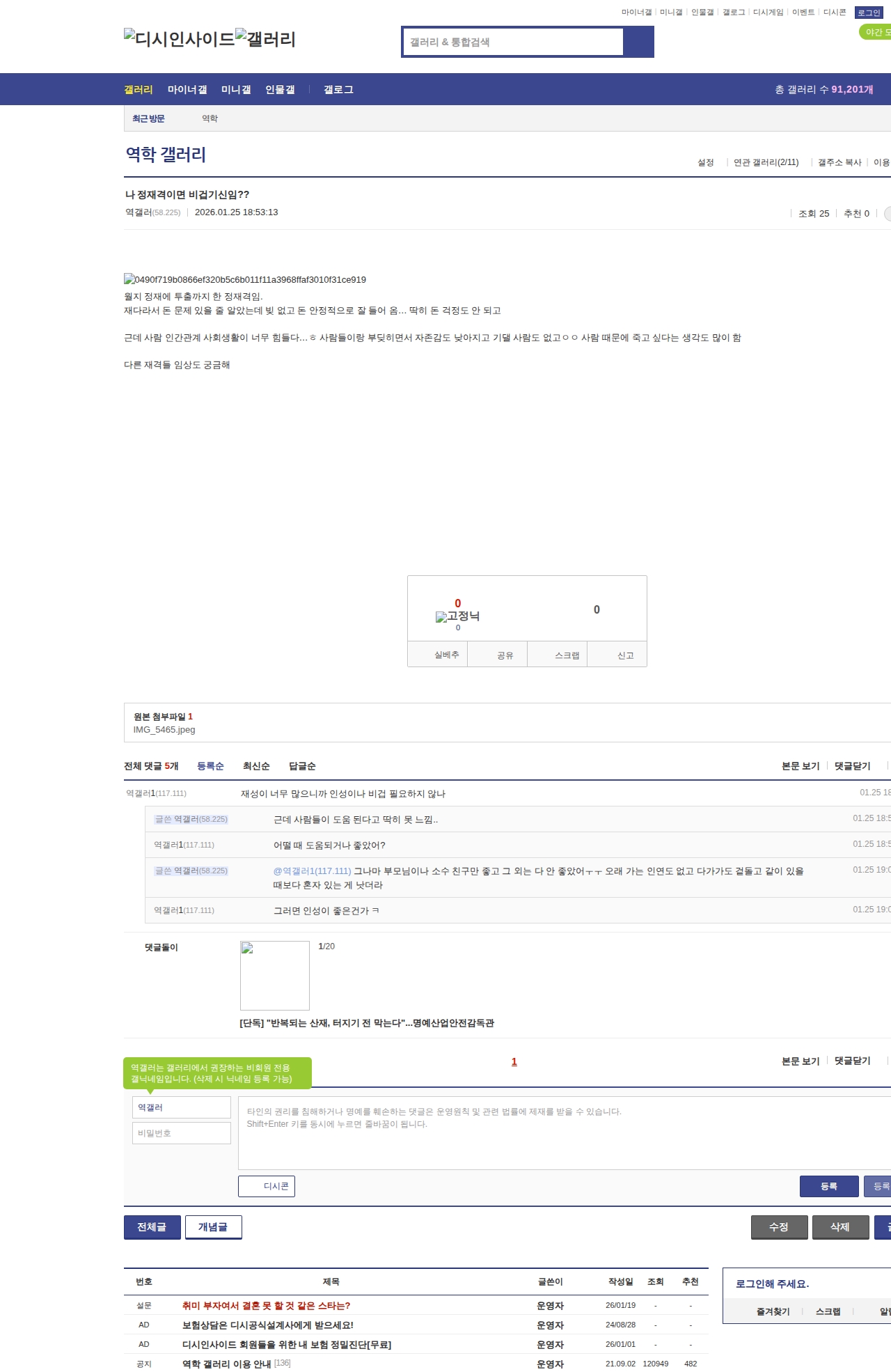The height and width of the screenshot is (1372, 891).
Task: Open 갤로그 in the top utility links
Action: click(734, 13)
